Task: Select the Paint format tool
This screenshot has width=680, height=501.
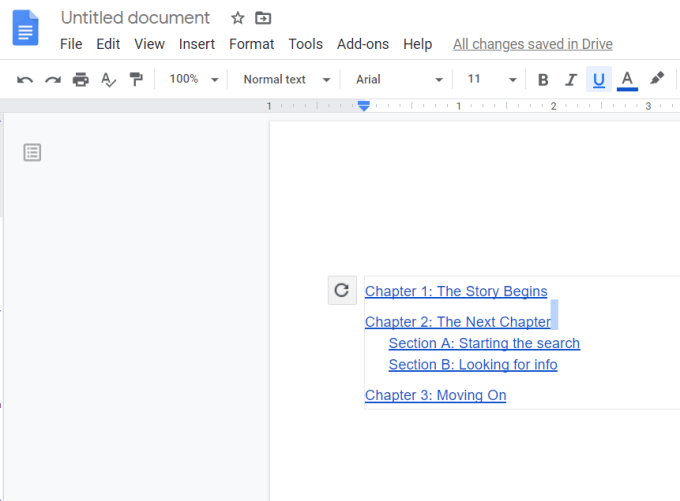Action: [x=136, y=79]
